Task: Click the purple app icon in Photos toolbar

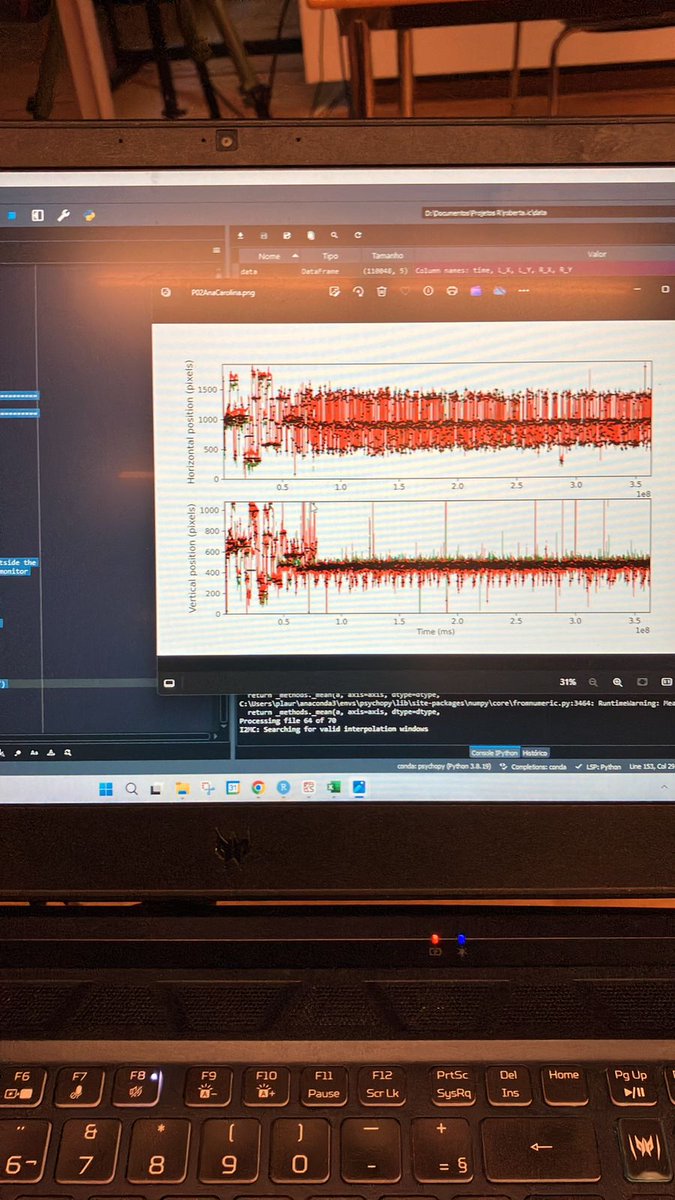Action: [x=475, y=291]
